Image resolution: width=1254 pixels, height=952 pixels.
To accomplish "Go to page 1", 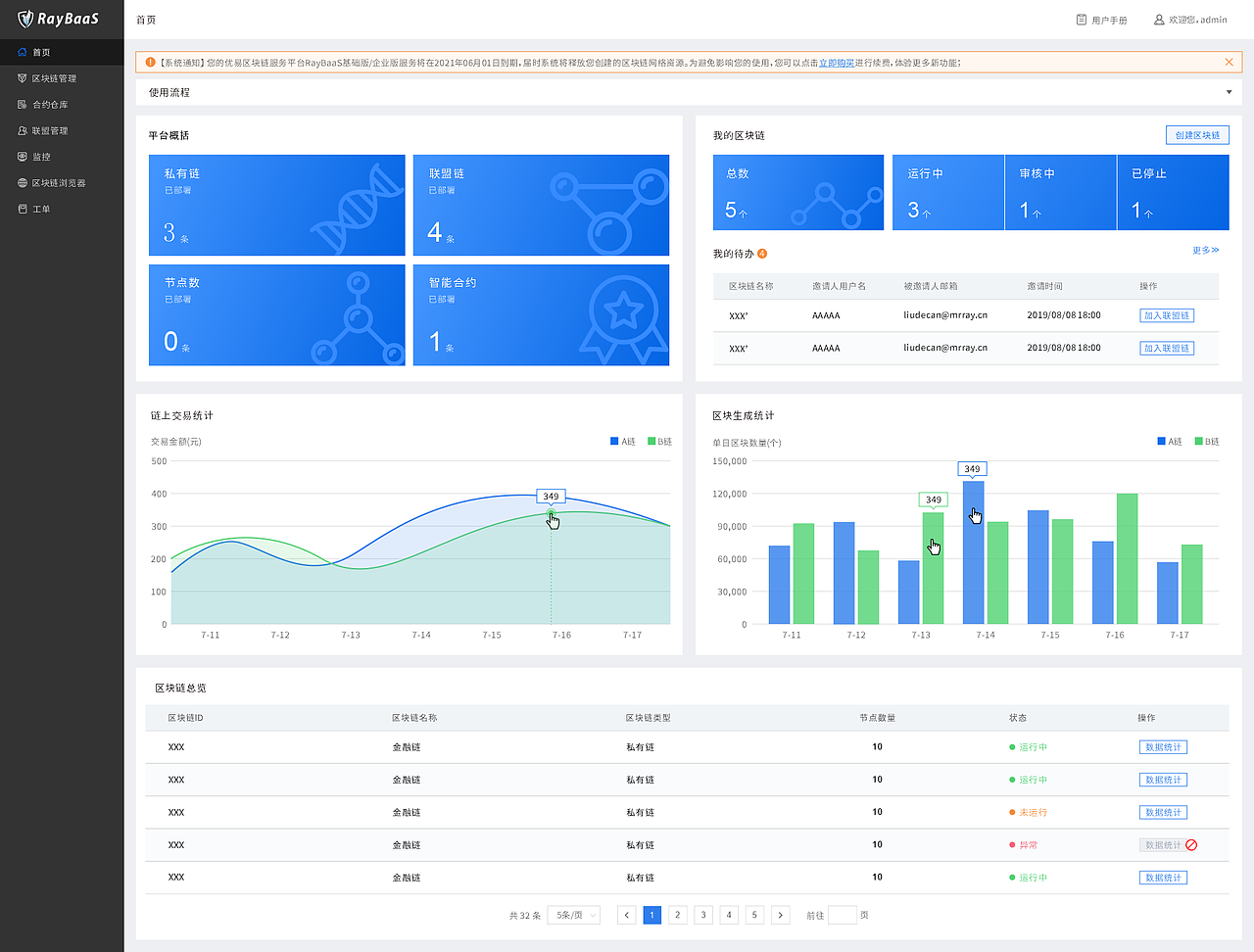I will point(652,915).
